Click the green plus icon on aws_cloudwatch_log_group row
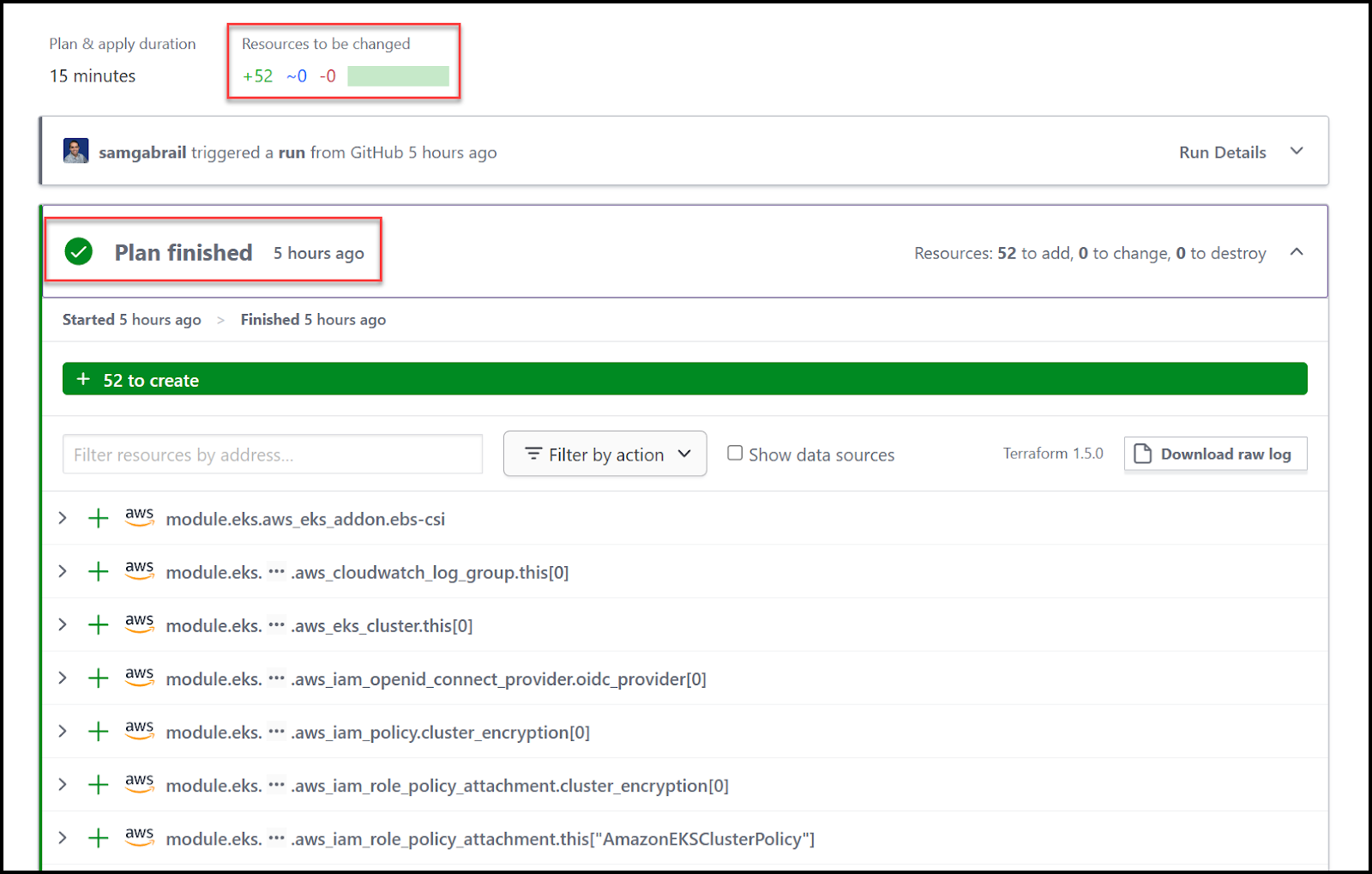This screenshot has height=874, width=1372. [x=99, y=571]
